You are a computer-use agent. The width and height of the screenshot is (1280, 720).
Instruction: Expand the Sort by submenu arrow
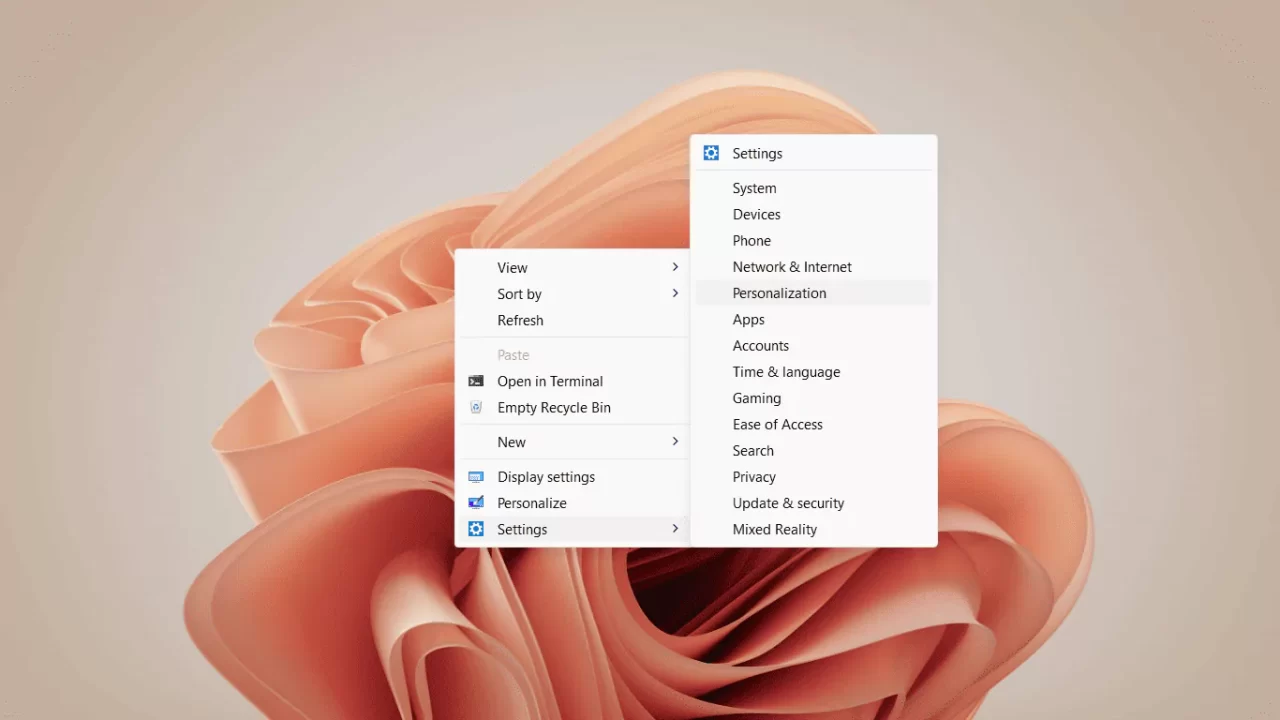pos(675,293)
